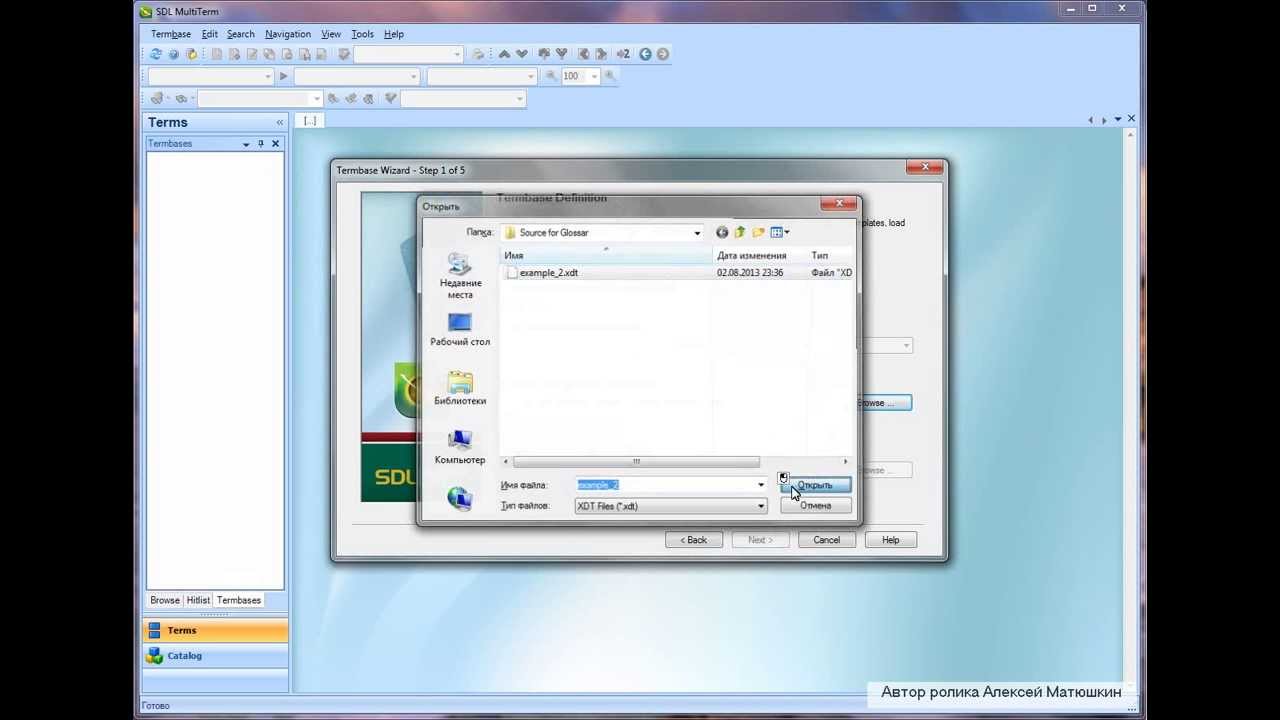Click the up one level folder icon

coord(740,232)
